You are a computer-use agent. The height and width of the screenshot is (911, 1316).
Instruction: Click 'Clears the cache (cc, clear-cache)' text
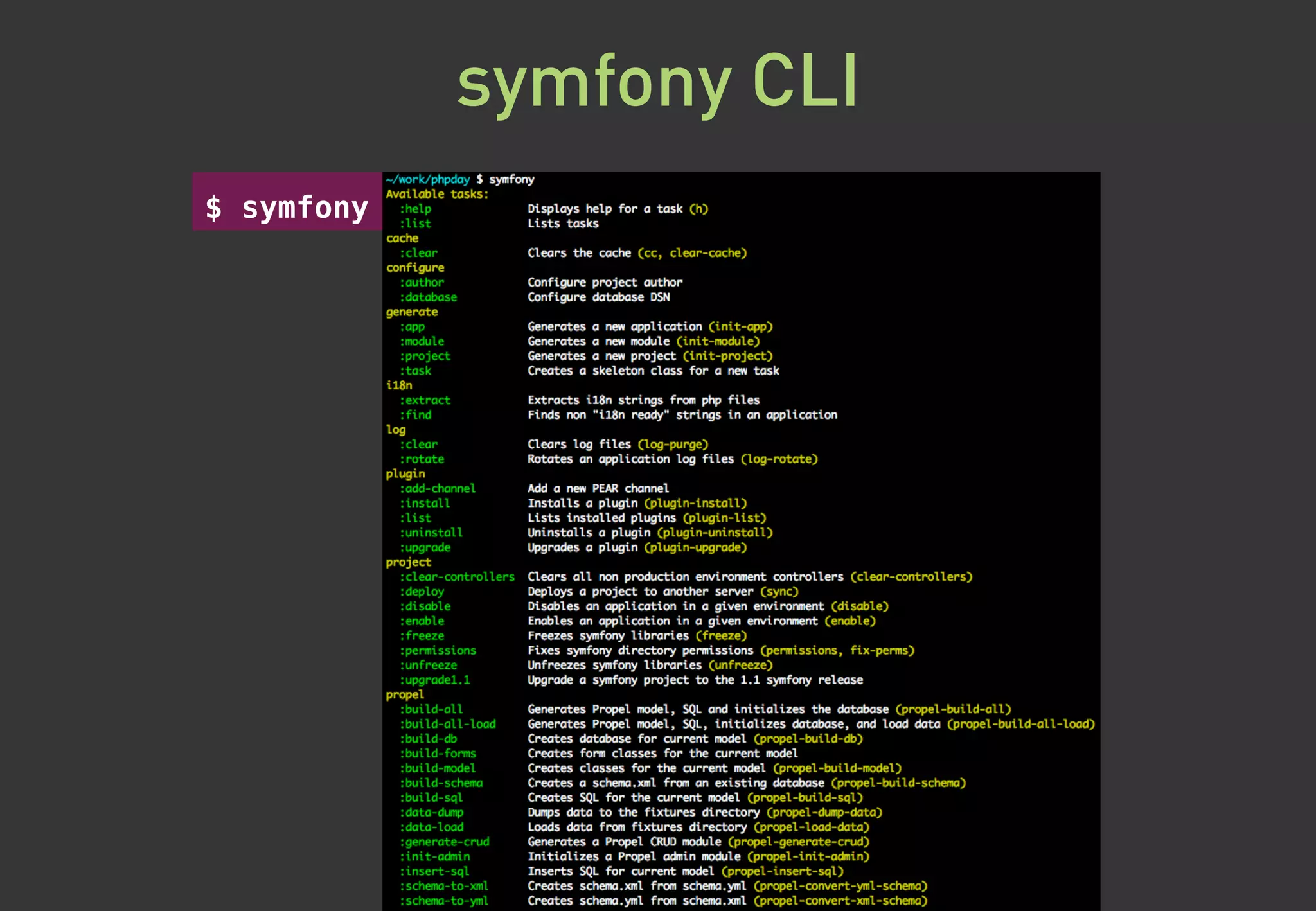[x=637, y=253]
